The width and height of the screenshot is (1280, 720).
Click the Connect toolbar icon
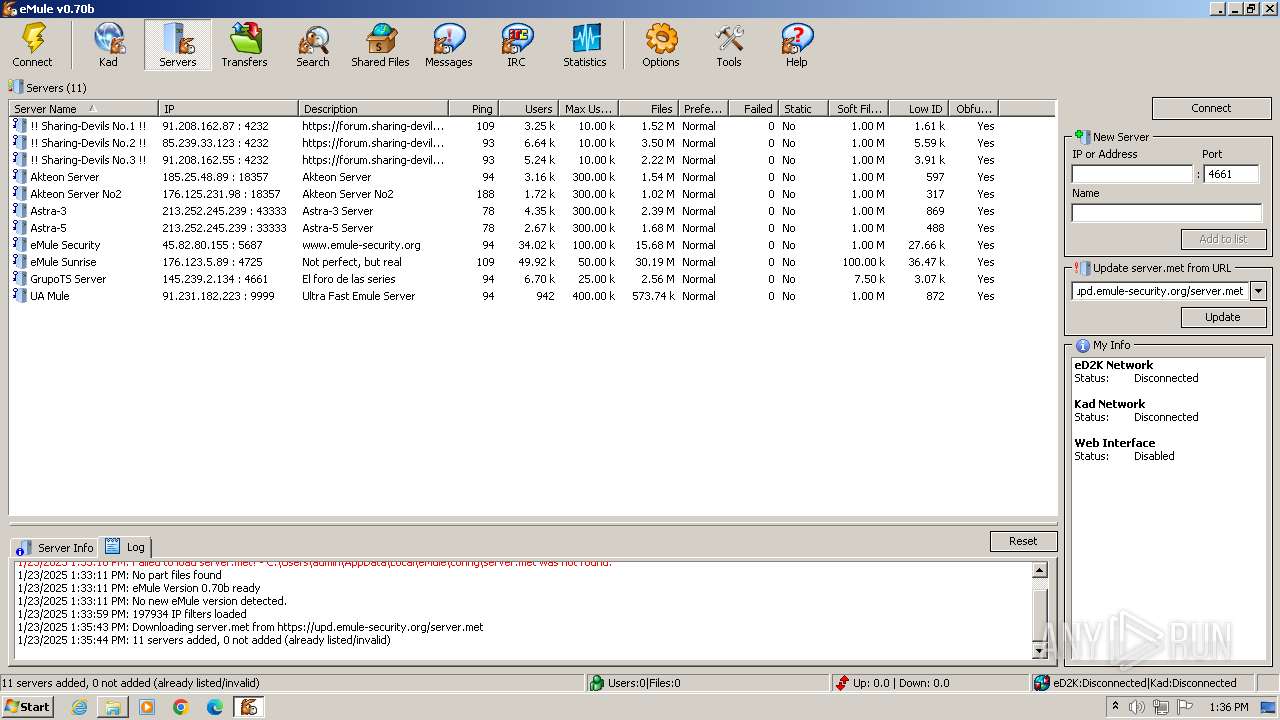(33, 46)
